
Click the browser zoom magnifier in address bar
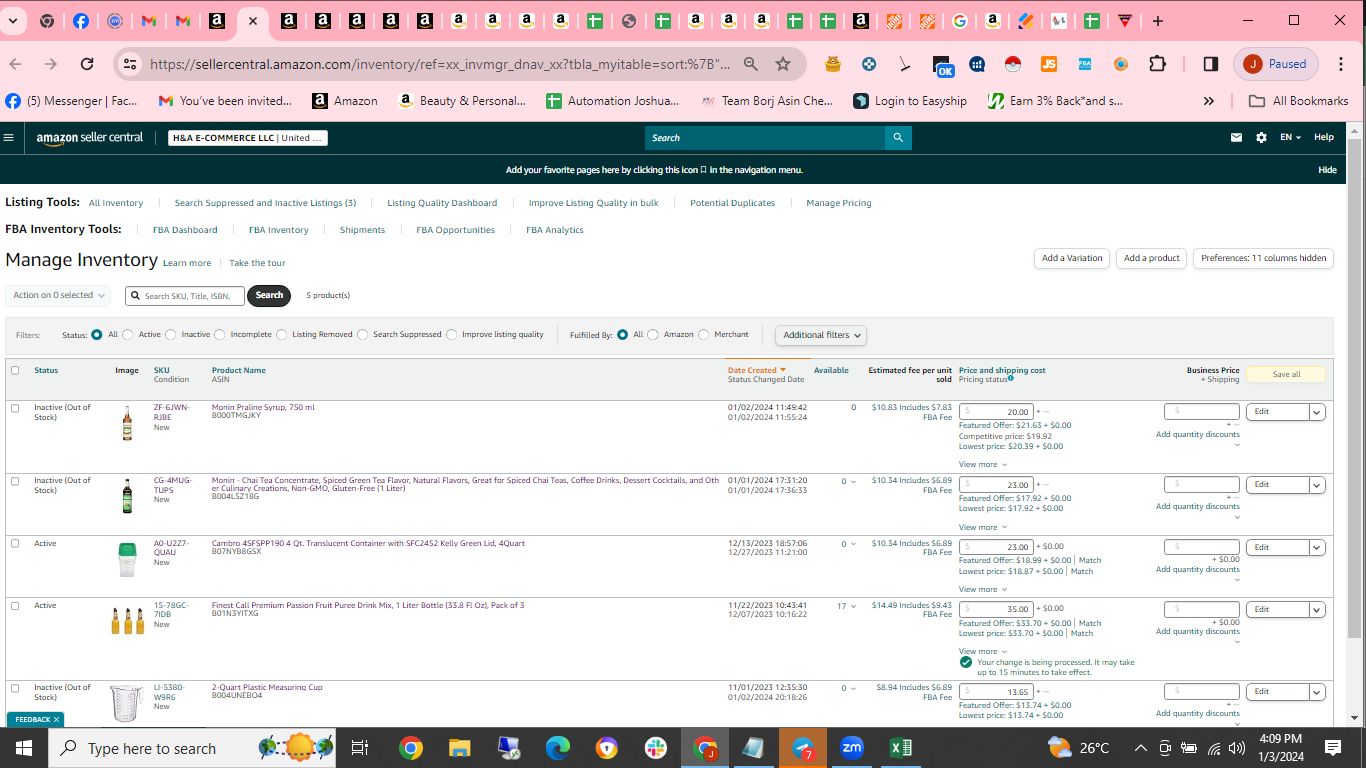coord(751,64)
